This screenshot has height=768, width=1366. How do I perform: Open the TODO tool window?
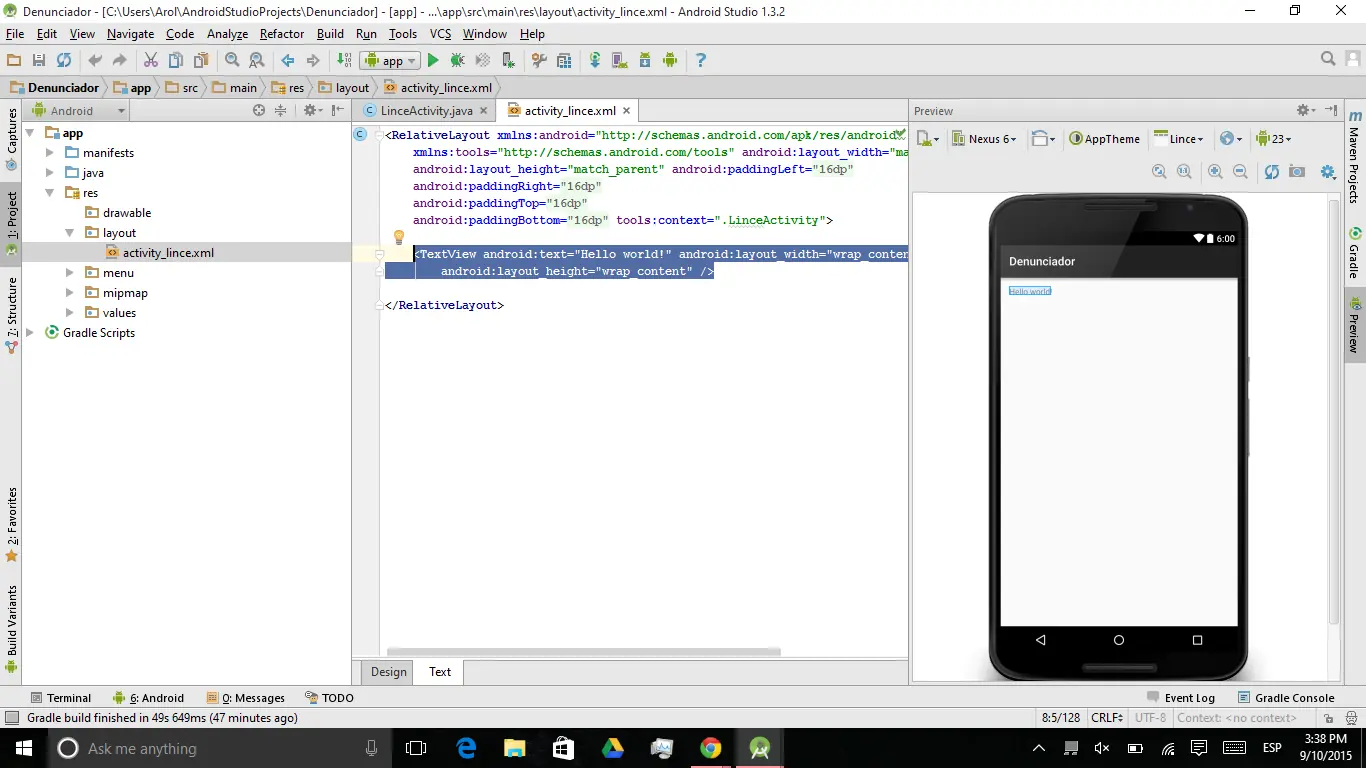pyautogui.click(x=329, y=698)
